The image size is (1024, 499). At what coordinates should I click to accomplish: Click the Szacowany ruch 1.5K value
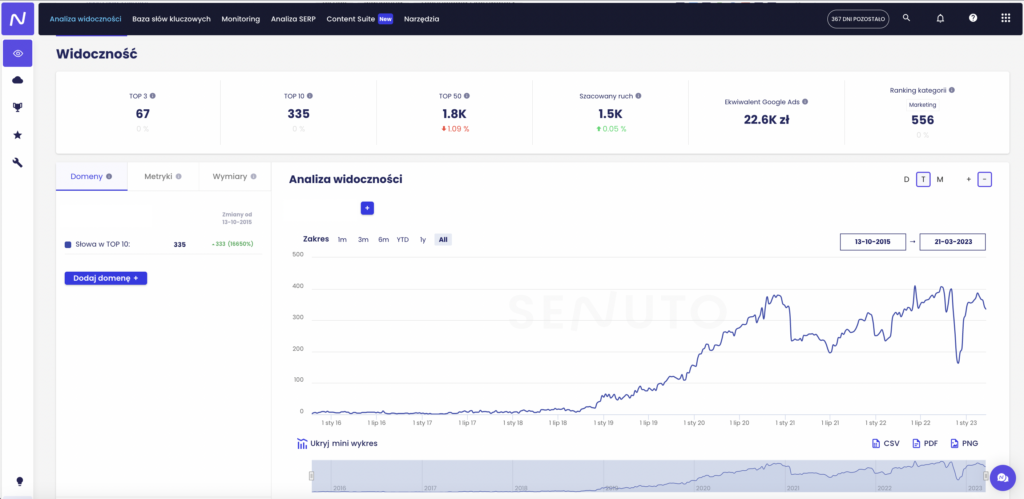pyautogui.click(x=611, y=114)
